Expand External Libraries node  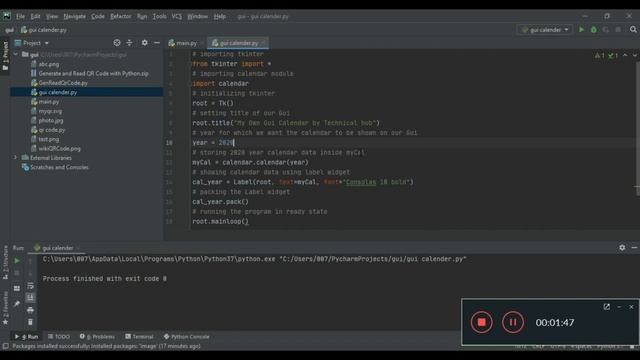[x=16, y=158]
